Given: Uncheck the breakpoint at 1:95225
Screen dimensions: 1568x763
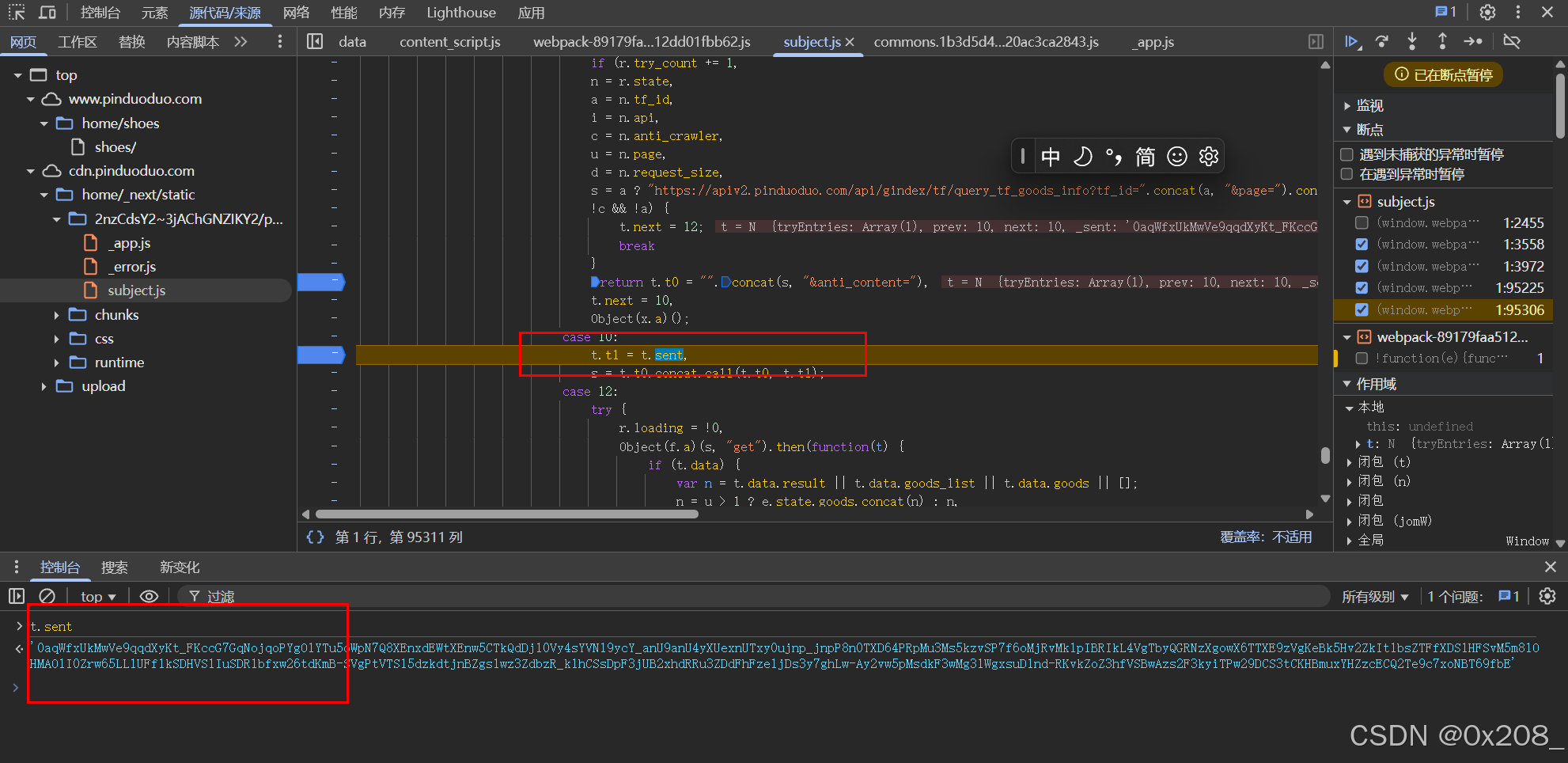Looking at the screenshot, I should pos(1362,288).
